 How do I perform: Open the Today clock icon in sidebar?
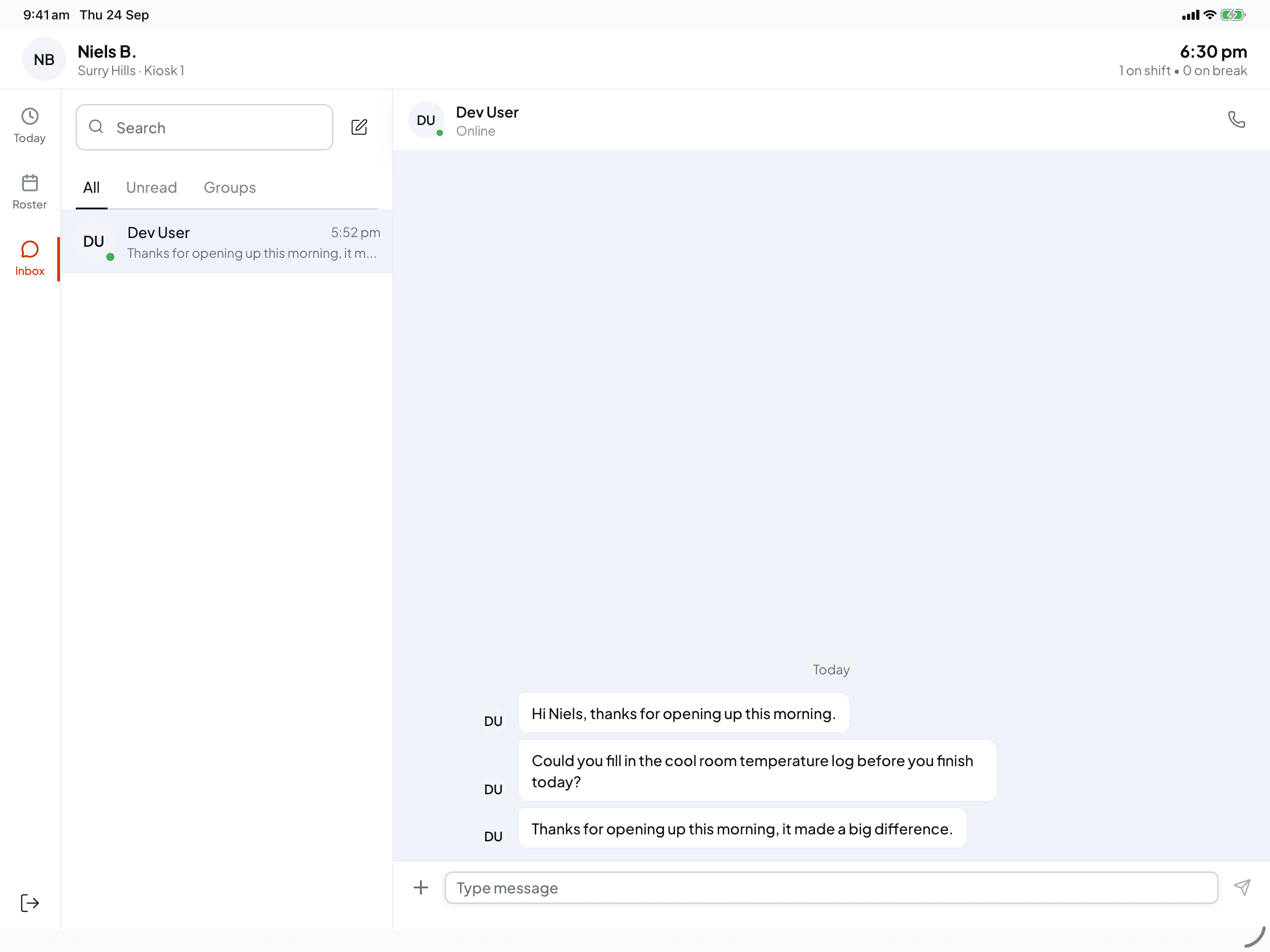[30, 117]
